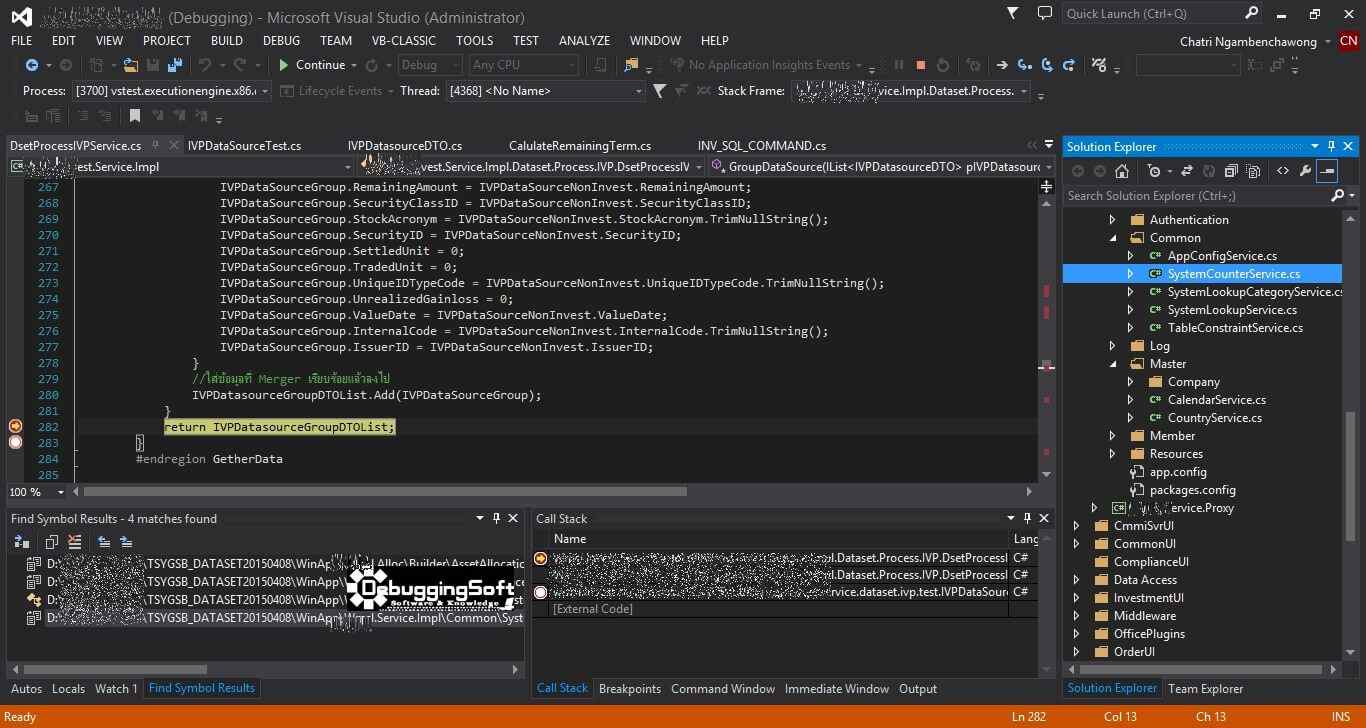The image size is (1366, 728).
Task: Click the Step Out icon
Action: pyautogui.click(x=1069, y=65)
